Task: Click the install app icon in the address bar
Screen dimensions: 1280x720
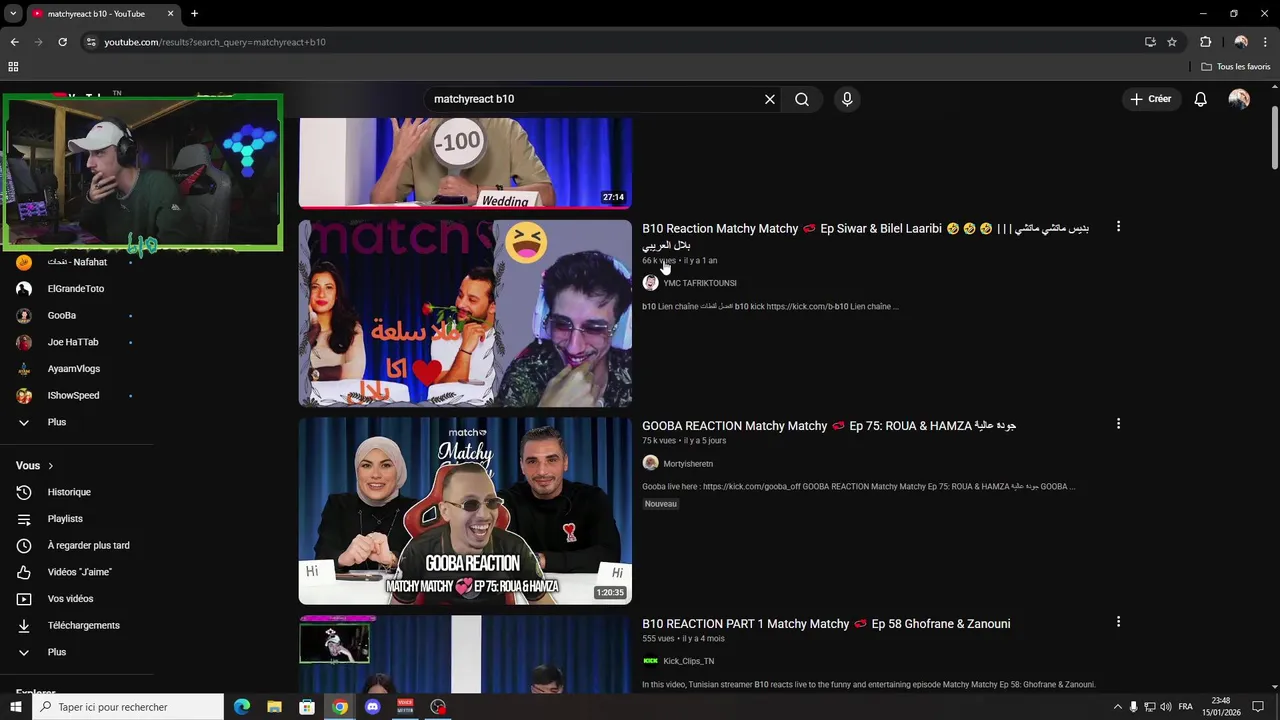Action: [x=1150, y=42]
